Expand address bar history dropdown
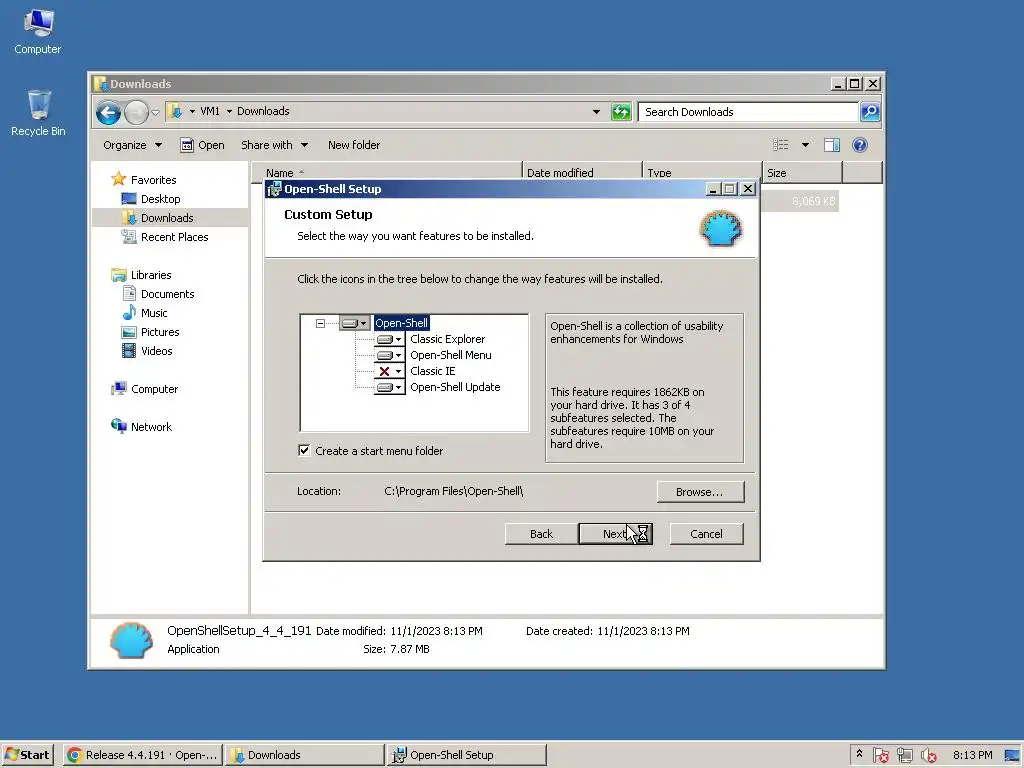 (596, 112)
